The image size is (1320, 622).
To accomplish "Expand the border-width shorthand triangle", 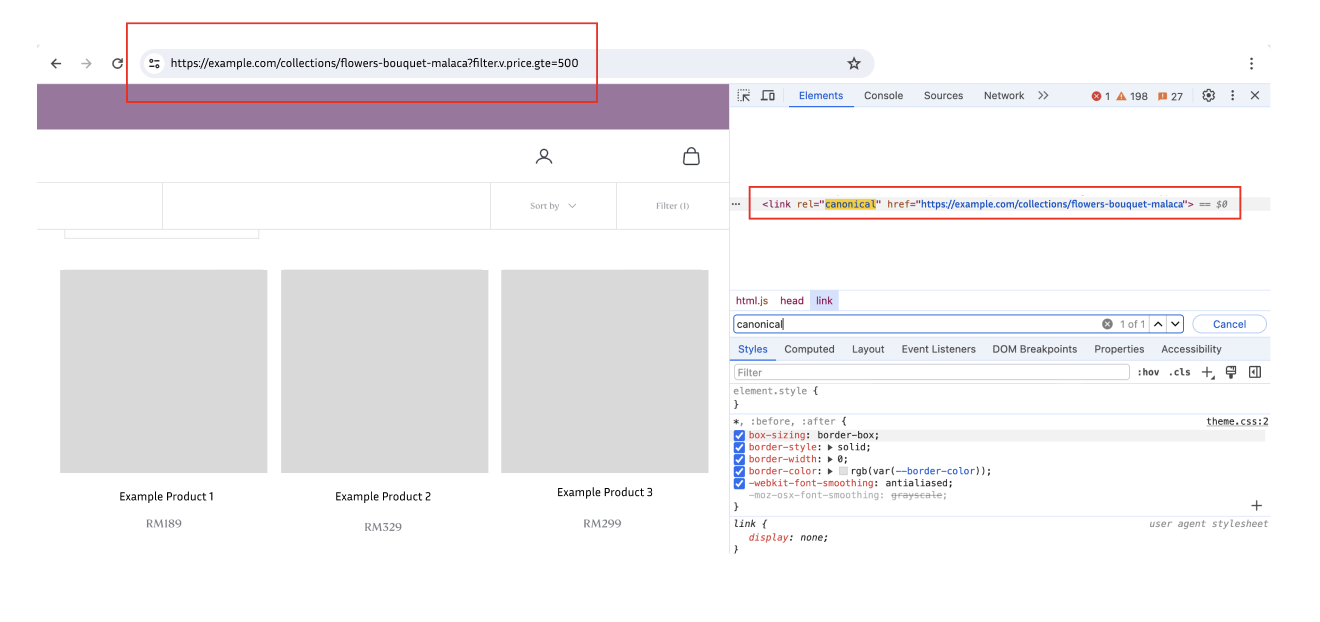I will click(830, 460).
